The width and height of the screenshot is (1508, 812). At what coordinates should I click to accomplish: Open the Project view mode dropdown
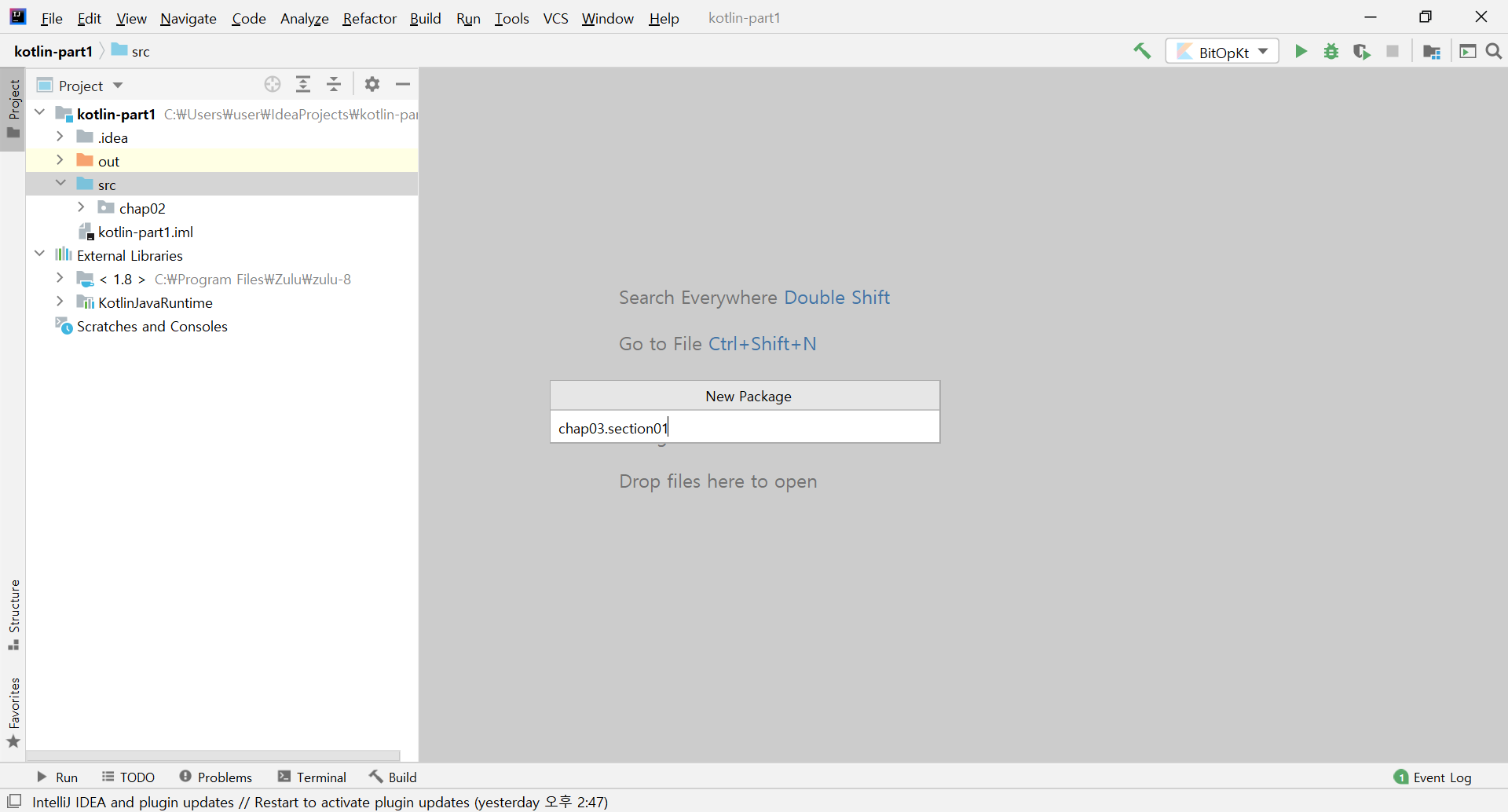point(80,86)
